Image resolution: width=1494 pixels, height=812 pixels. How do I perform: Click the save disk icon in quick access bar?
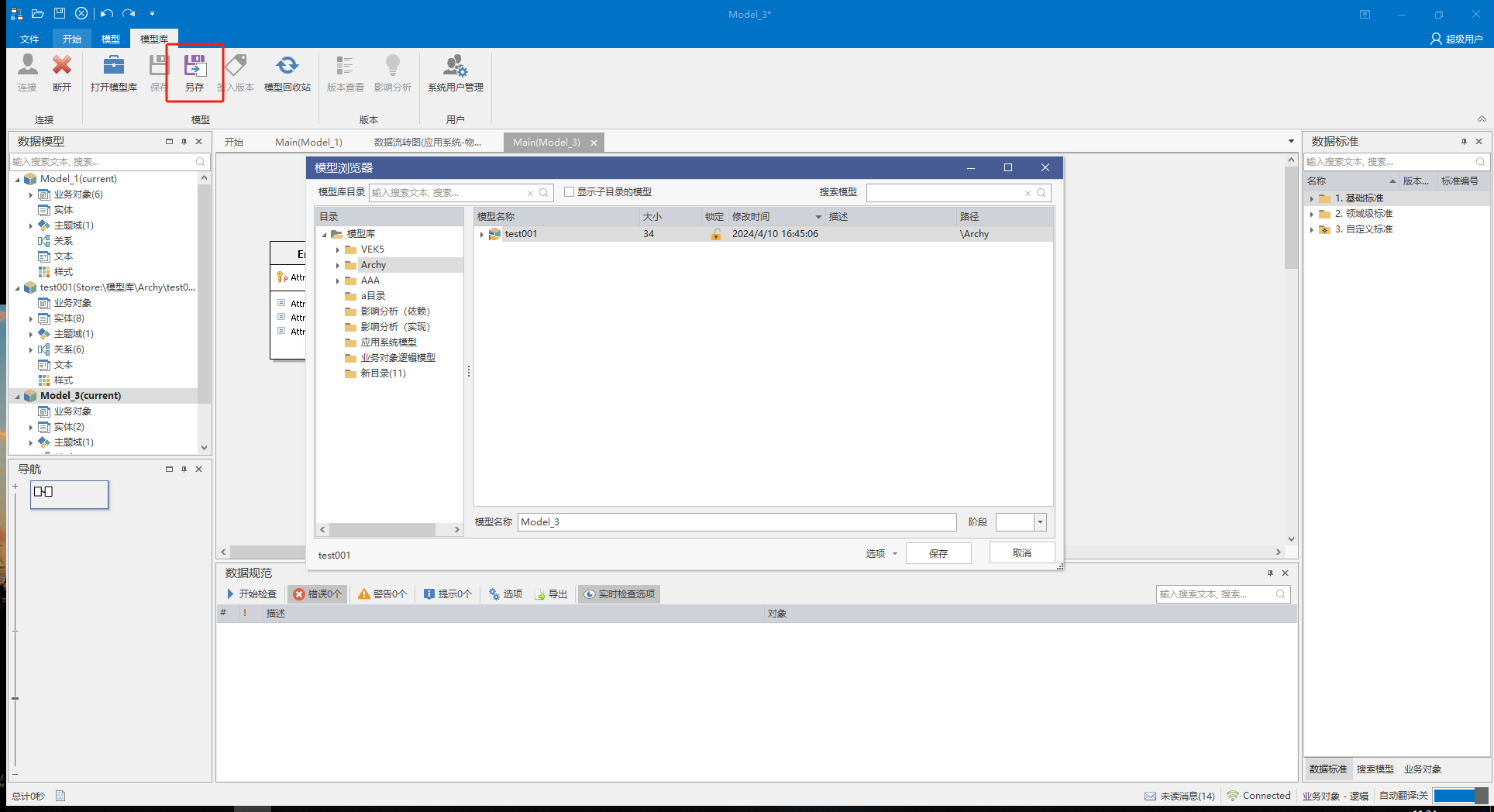click(60, 13)
